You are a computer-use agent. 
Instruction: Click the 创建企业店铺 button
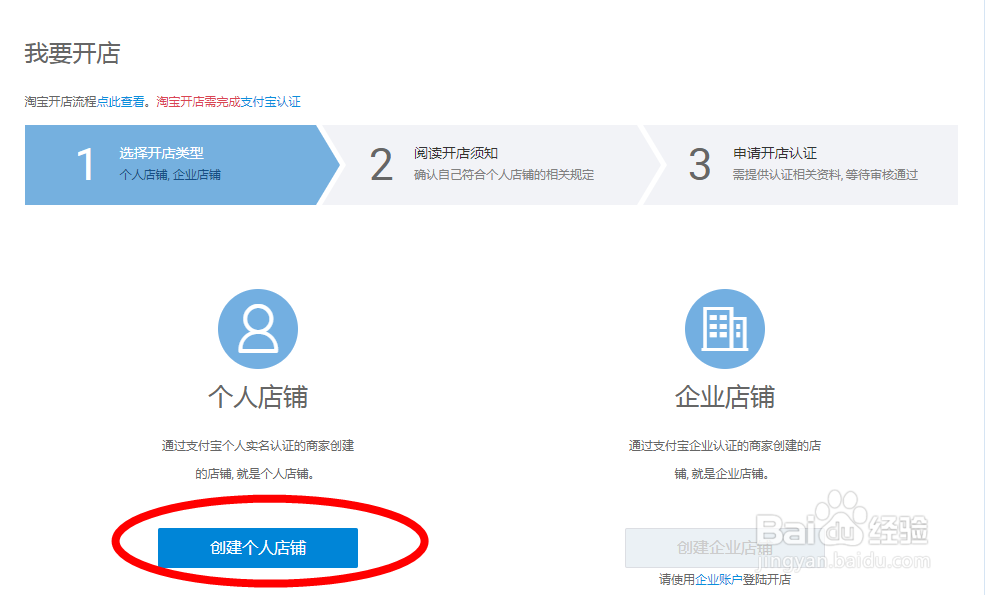pyautogui.click(x=724, y=548)
